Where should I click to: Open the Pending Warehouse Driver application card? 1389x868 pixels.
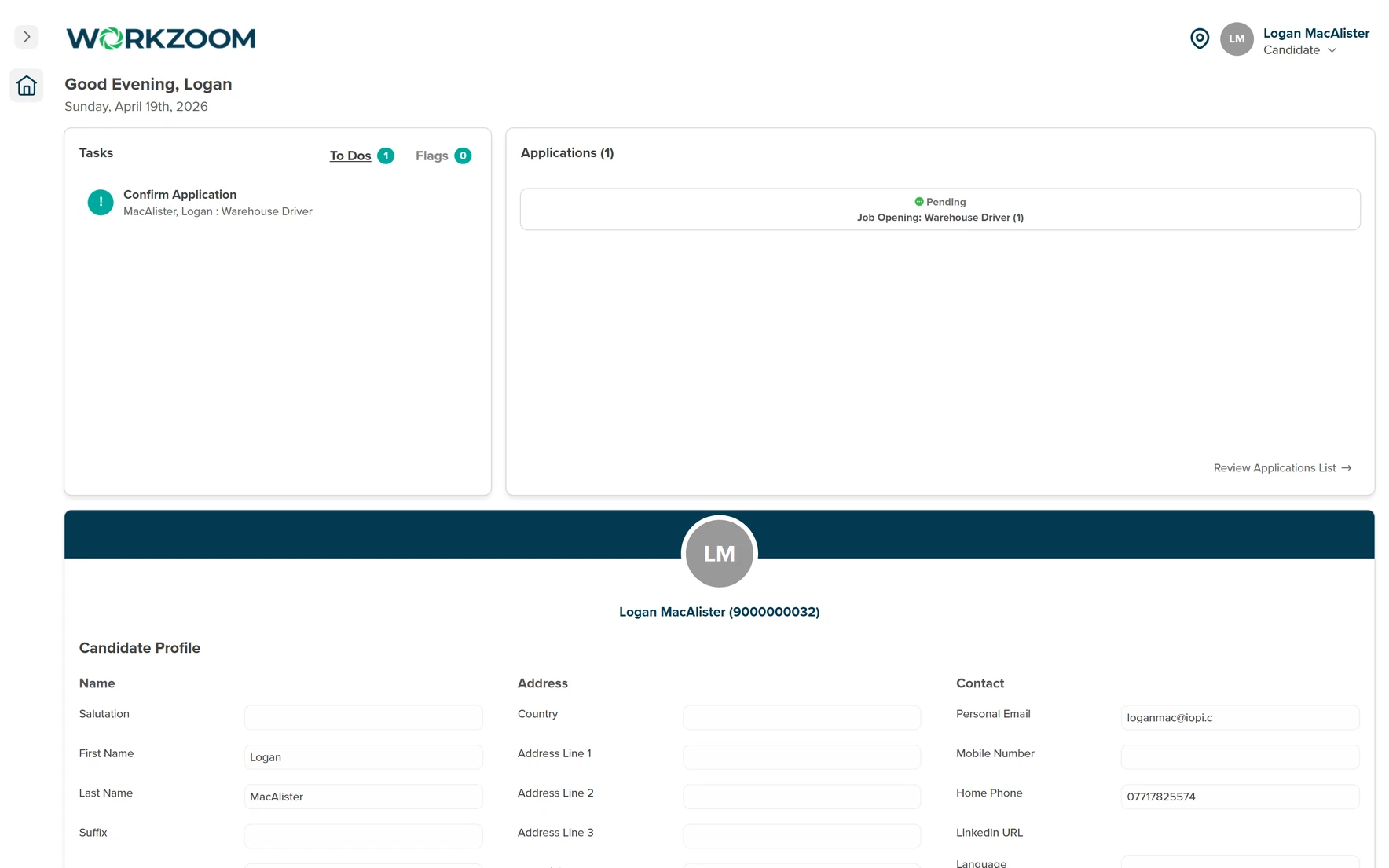[x=940, y=209]
